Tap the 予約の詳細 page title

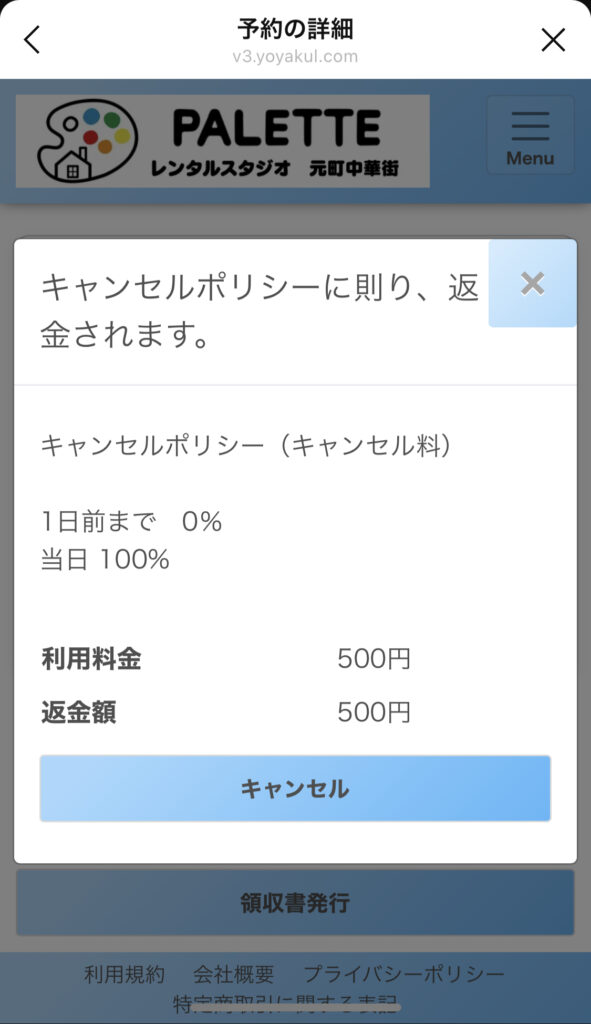pyautogui.click(x=295, y=29)
